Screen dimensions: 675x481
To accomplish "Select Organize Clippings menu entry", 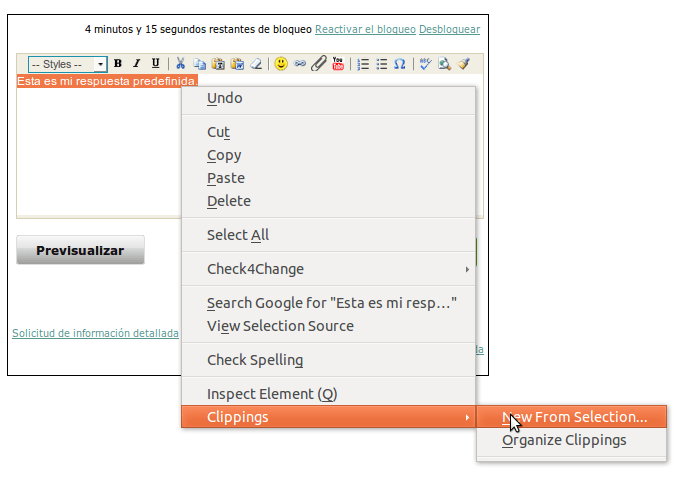I will click(x=564, y=440).
